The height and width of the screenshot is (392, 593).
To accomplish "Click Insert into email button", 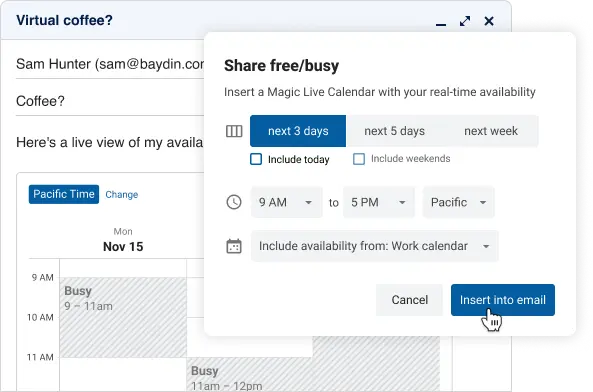I will coord(503,300).
